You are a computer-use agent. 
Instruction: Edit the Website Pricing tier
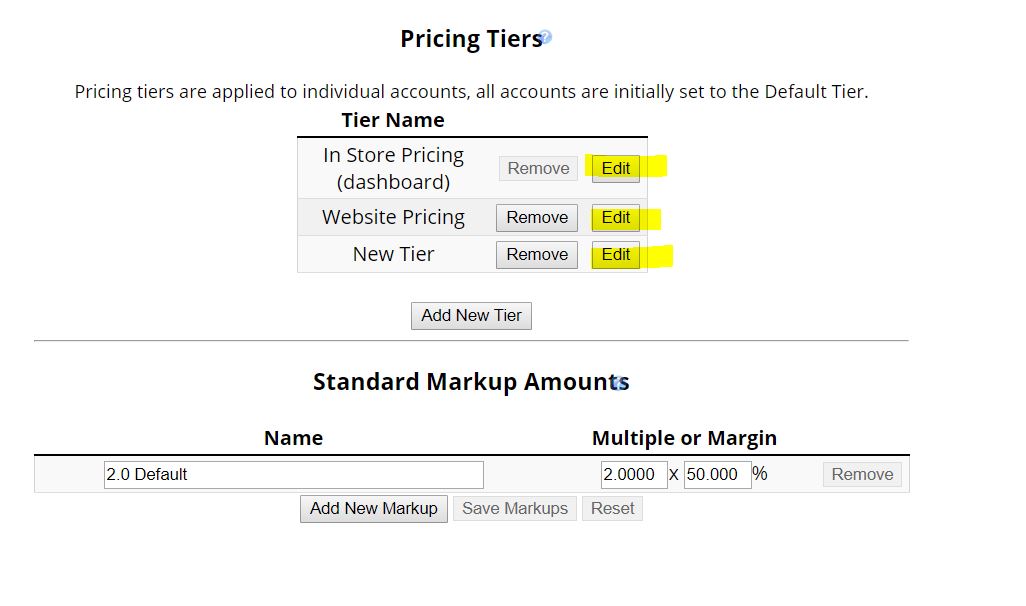tap(614, 217)
